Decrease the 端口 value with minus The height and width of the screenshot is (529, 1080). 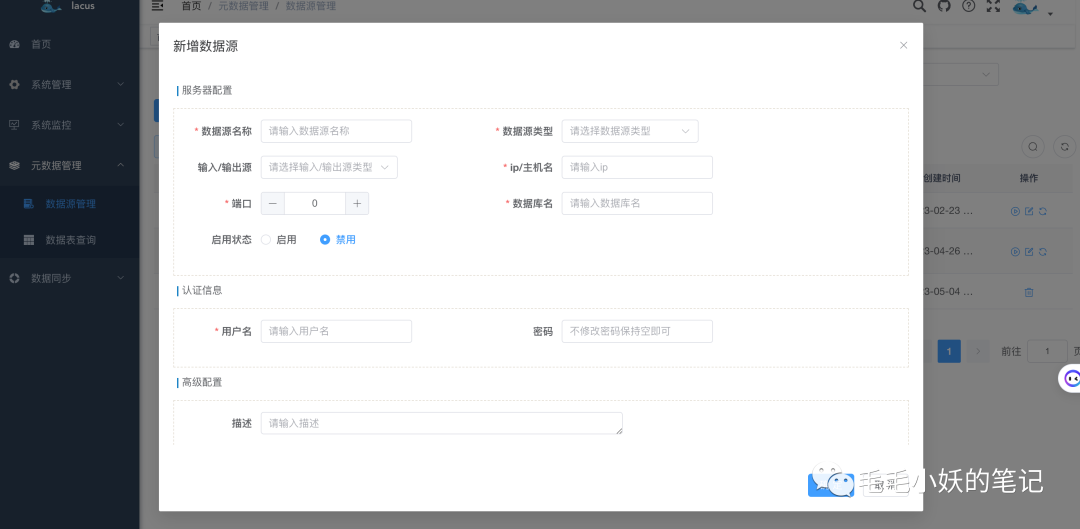tap(273, 203)
